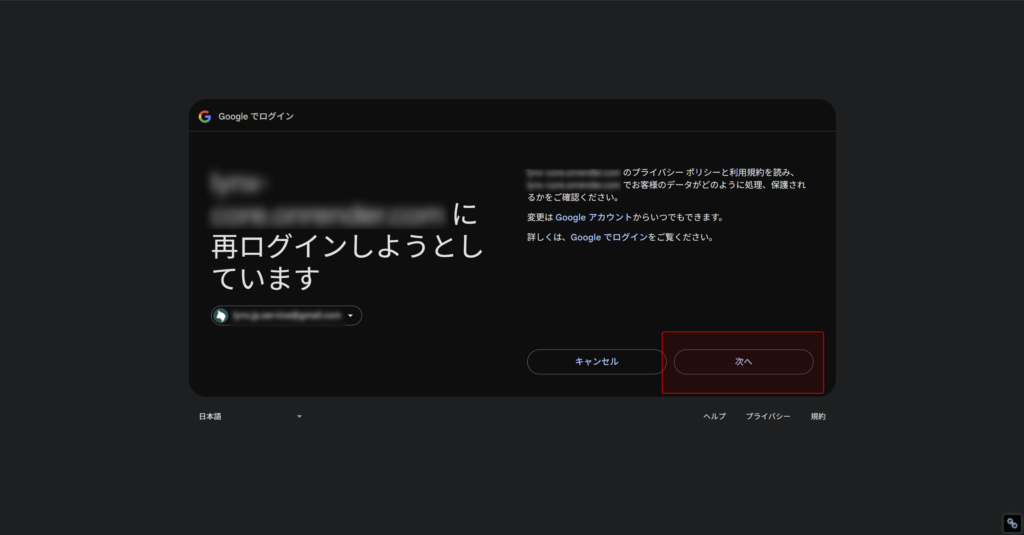1024x535 pixels.
Task: Click blurred app domain before でお客様のデータ text
Action: tap(573, 185)
